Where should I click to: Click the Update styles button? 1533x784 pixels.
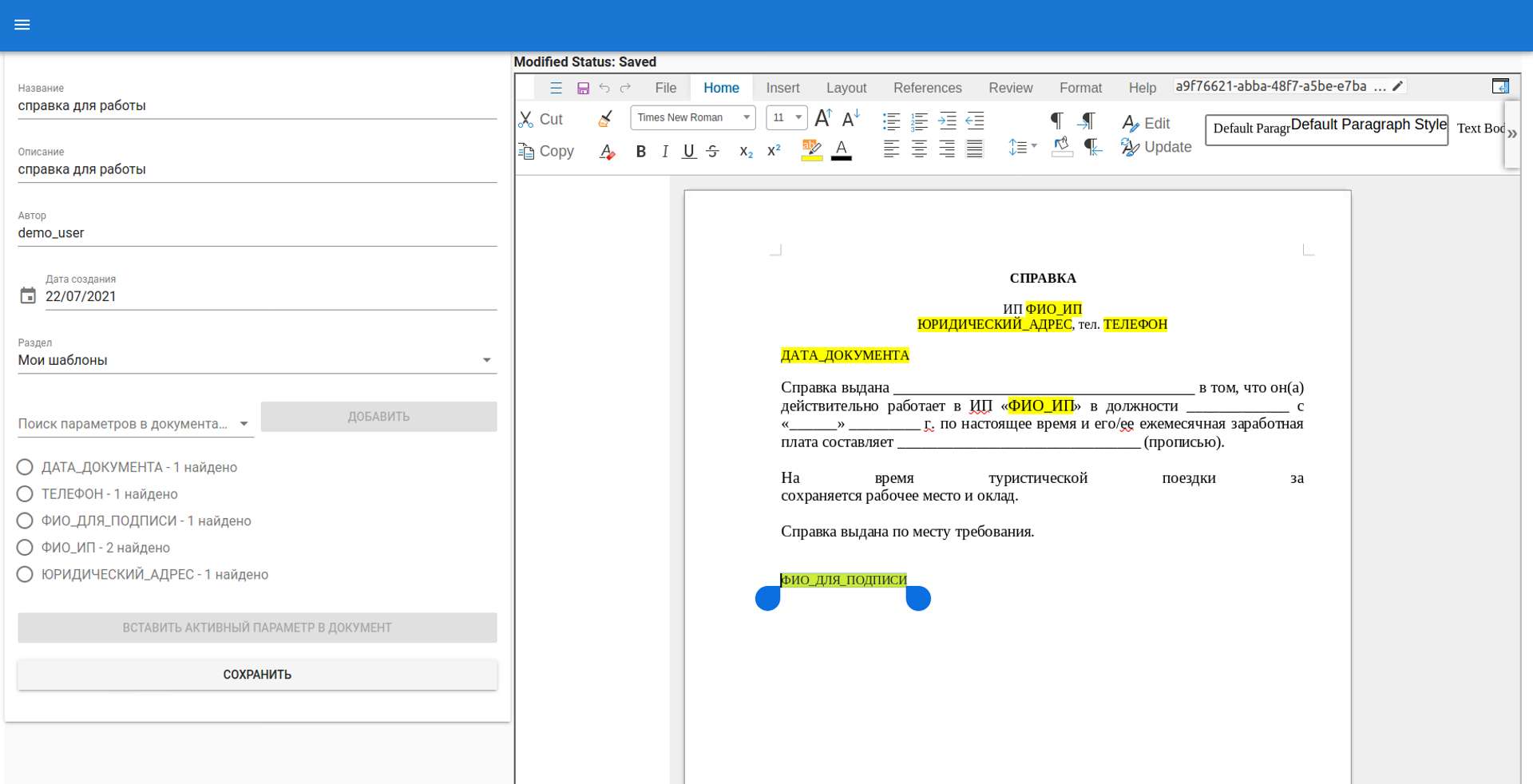coord(1156,147)
